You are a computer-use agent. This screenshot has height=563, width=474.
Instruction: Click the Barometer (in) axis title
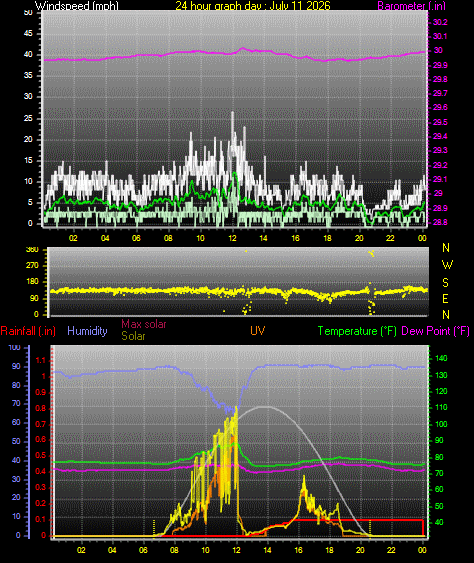coord(412,5)
